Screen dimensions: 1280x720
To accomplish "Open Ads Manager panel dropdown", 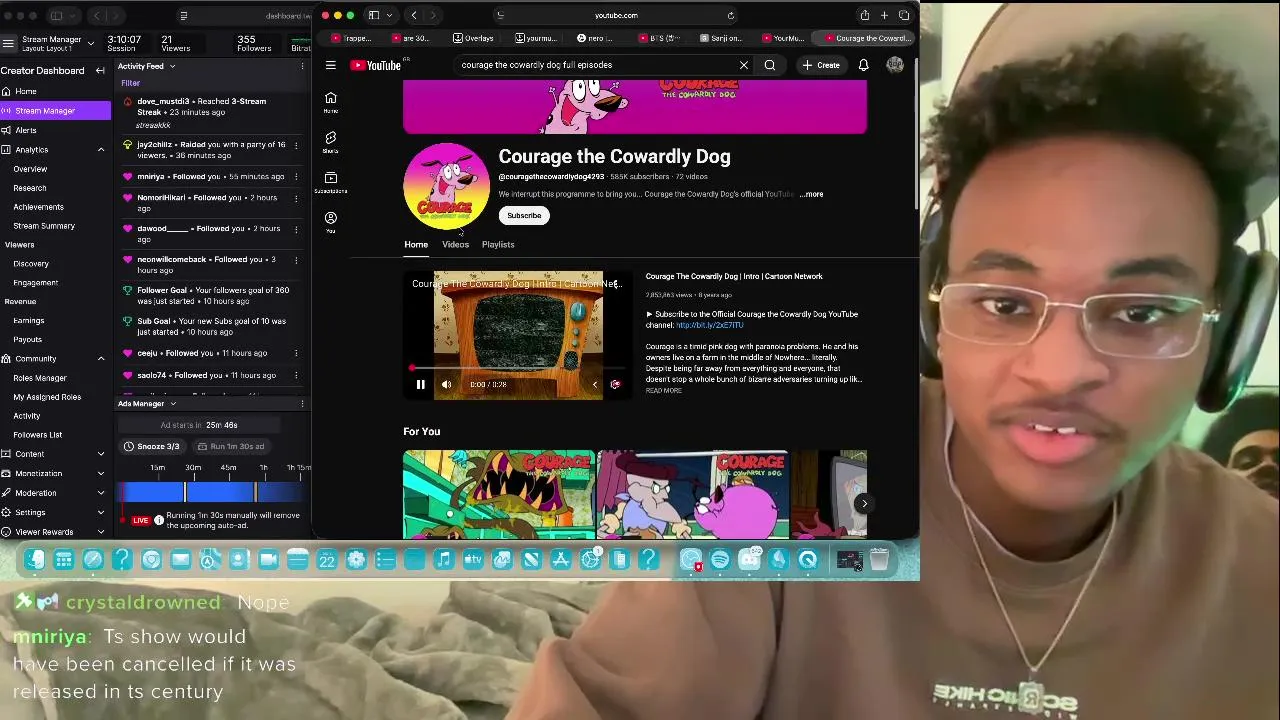I will point(172,404).
